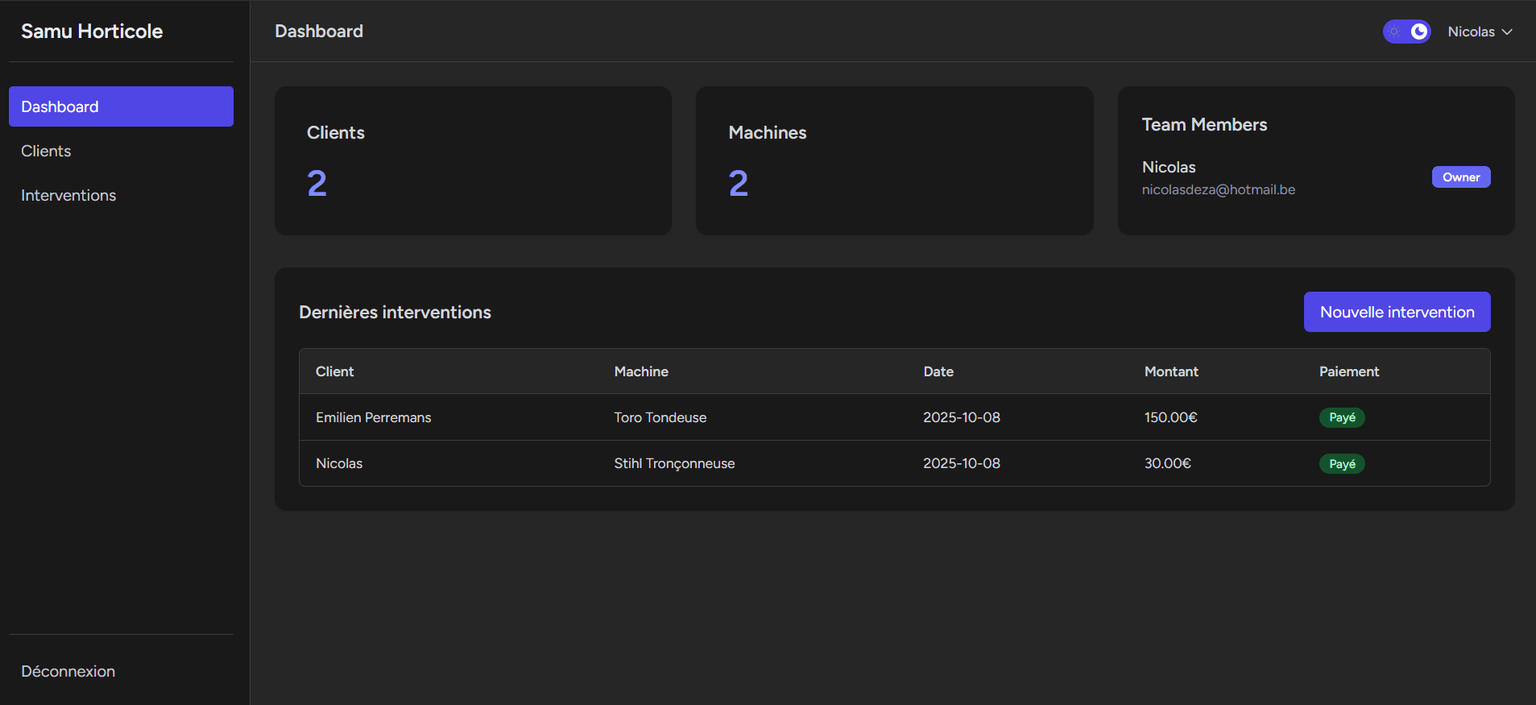Open the Nicolas user menu dropdown
The image size is (1536, 705).
pos(1479,32)
